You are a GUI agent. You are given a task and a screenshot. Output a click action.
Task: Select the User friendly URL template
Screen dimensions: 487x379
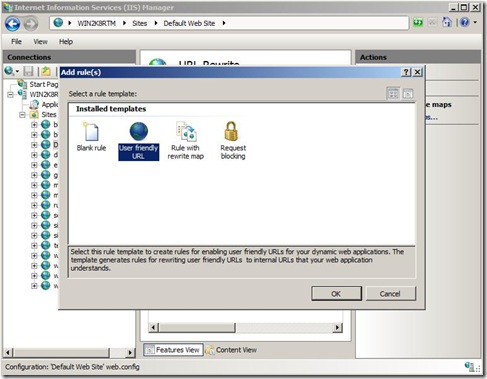(x=138, y=141)
